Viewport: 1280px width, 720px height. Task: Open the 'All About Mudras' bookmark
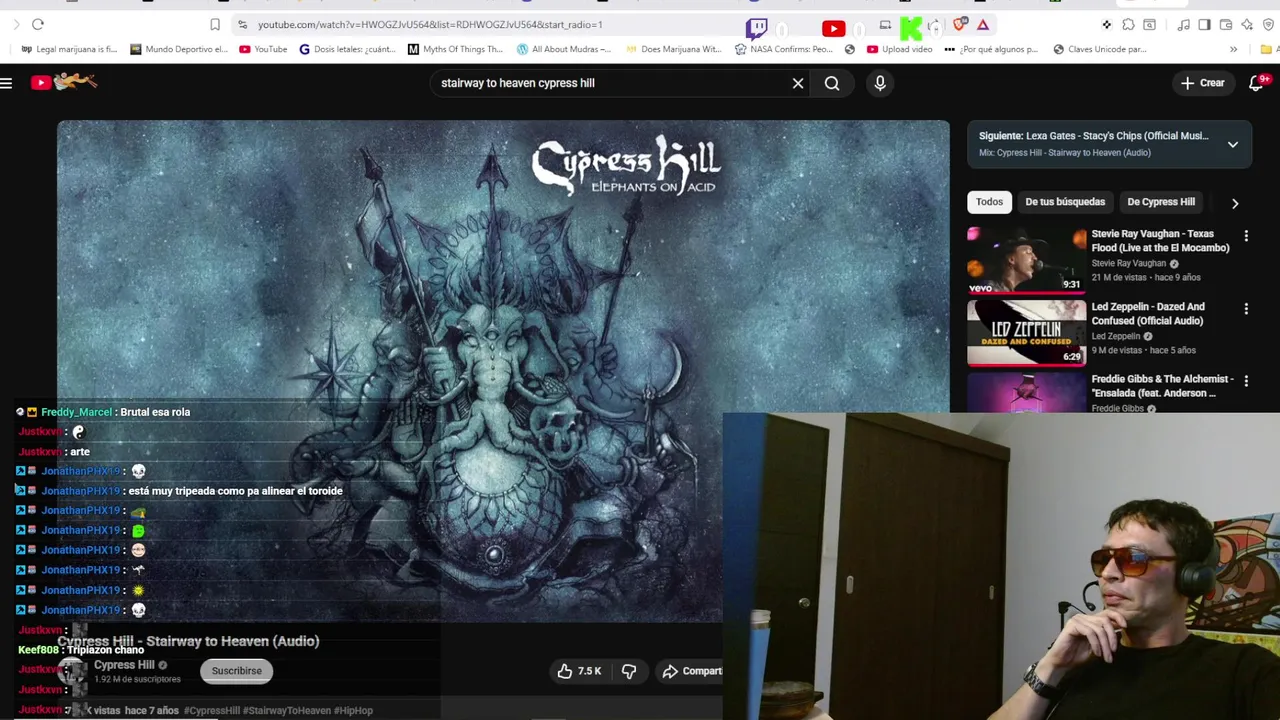pos(564,49)
